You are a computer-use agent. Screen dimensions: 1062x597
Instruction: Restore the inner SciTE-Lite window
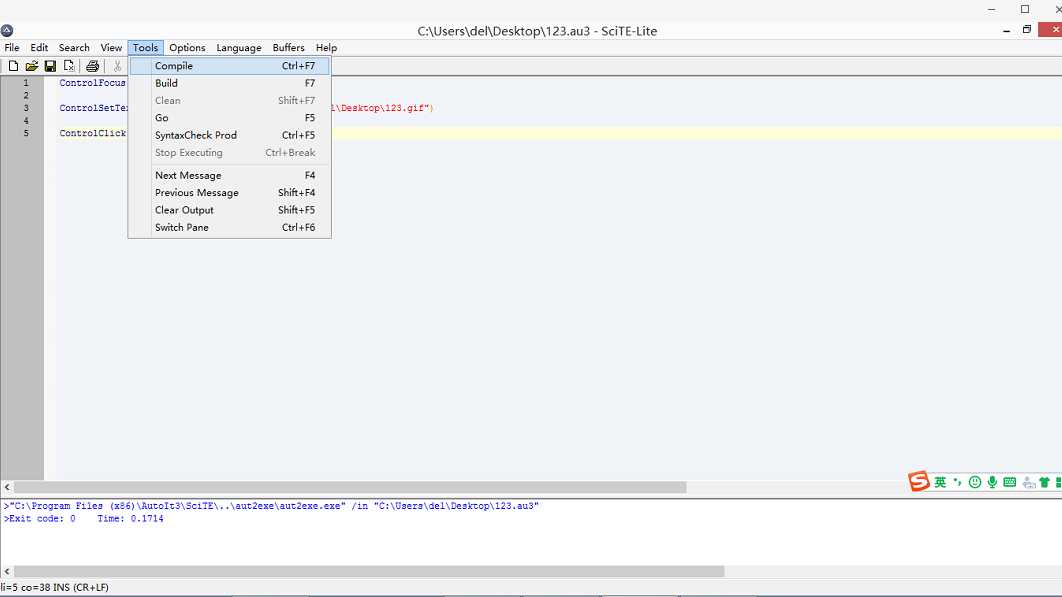(x=1027, y=30)
